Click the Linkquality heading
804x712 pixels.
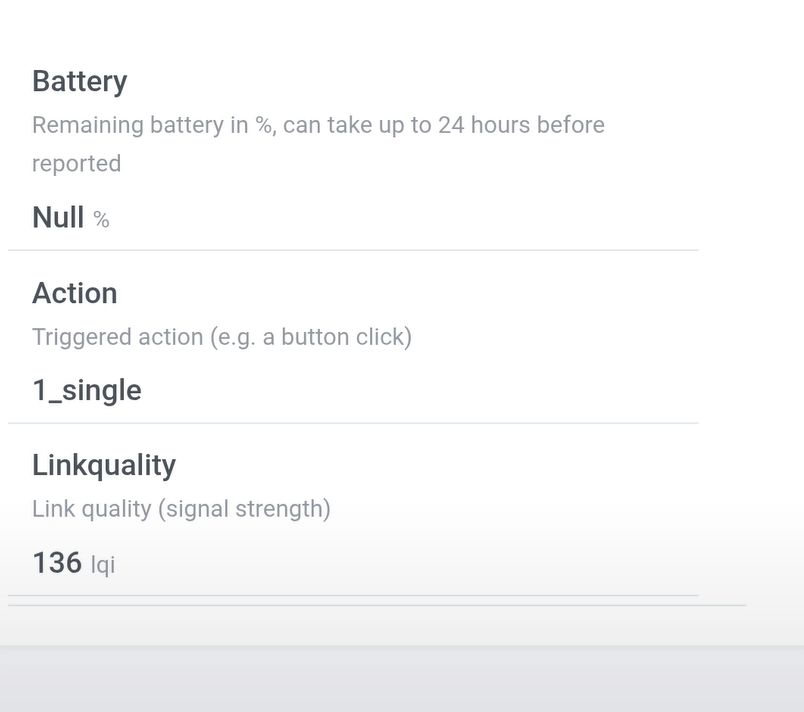(x=104, y=465)
